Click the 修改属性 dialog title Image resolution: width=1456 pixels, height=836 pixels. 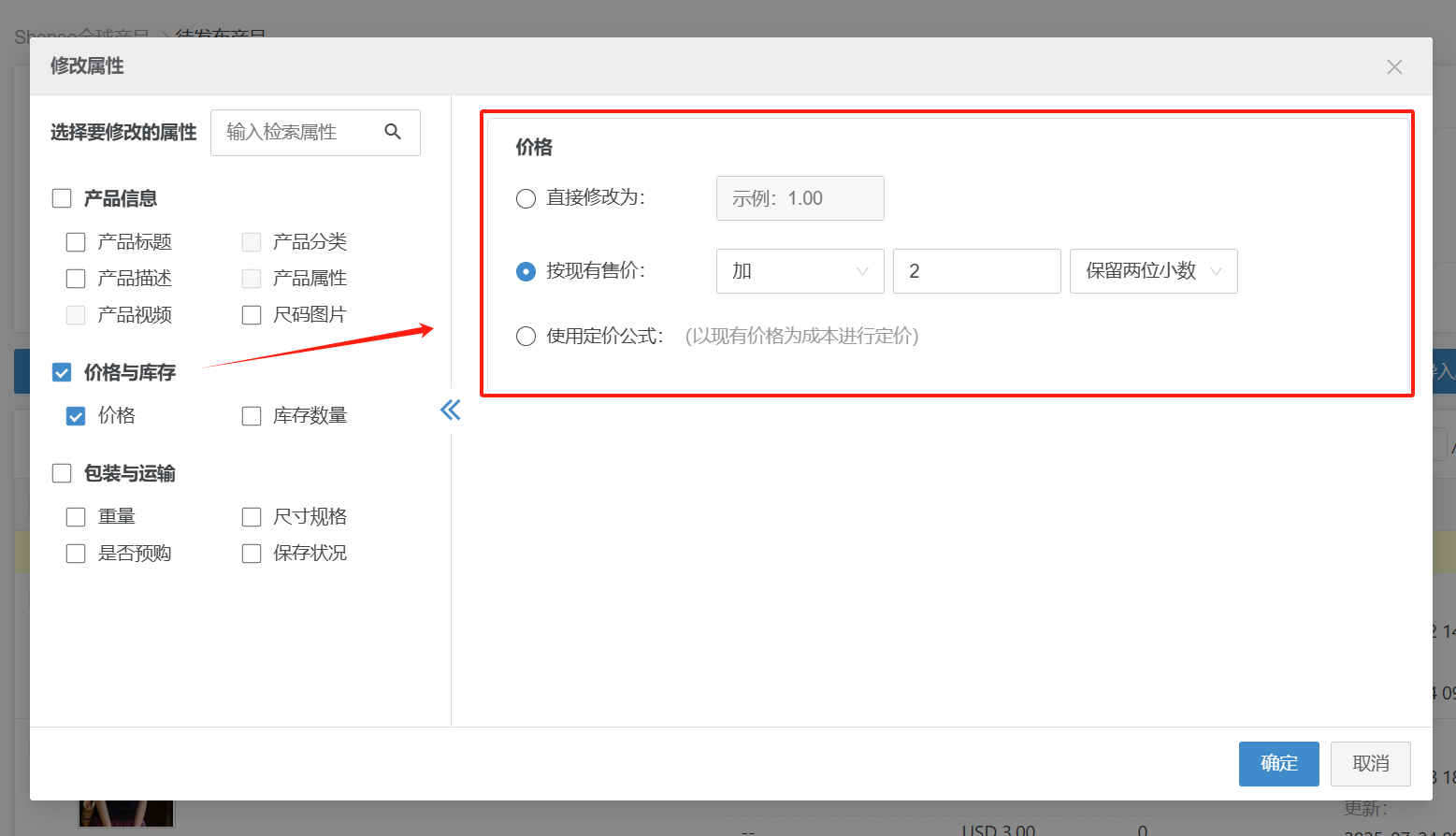click(x=87, y=66)
